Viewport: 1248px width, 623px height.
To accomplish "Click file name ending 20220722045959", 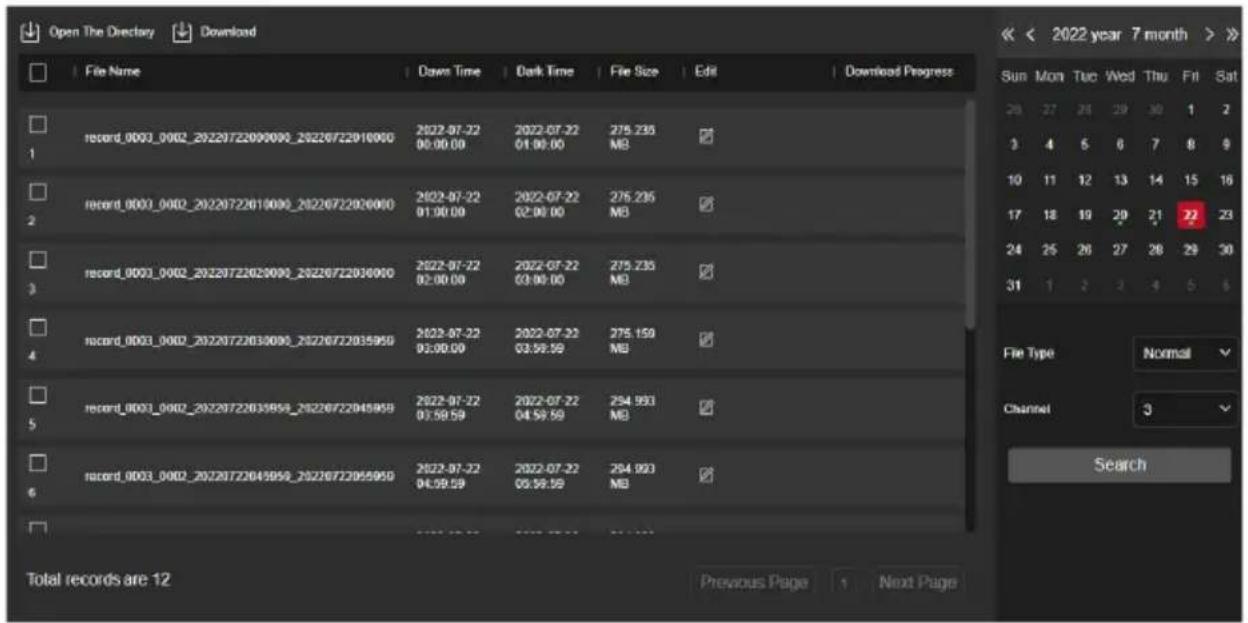I will click(x=238, y=408).
